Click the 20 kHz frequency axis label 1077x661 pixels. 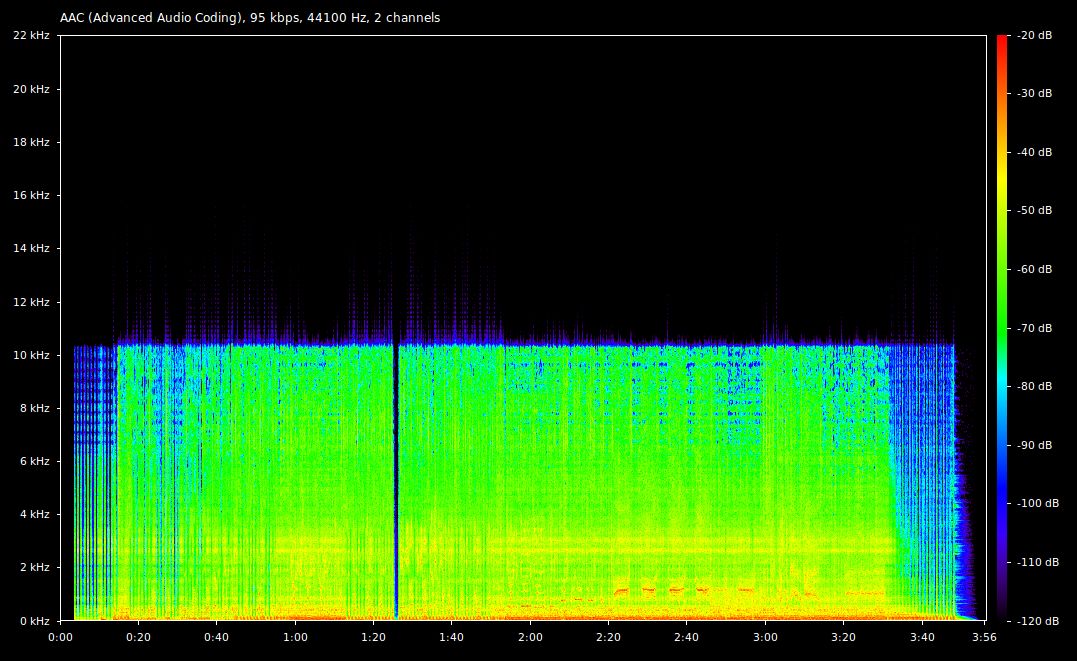[32, 89]
